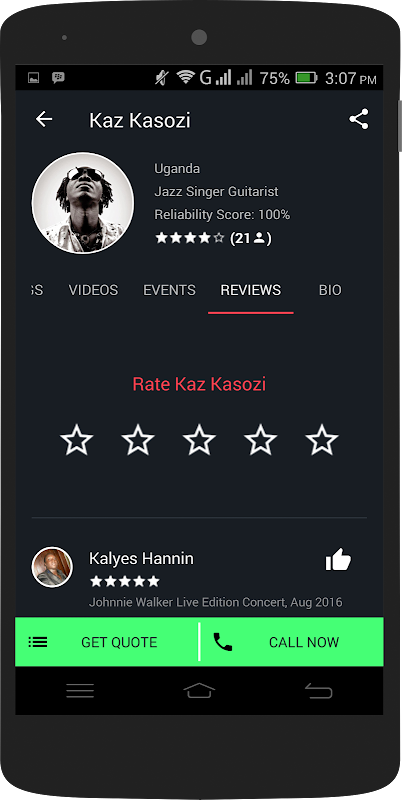Tap thumbs-up on Kalyes Hannin's review
Image resolution: width=402 pixels, height=800 pixels.
tap(338, 560)
